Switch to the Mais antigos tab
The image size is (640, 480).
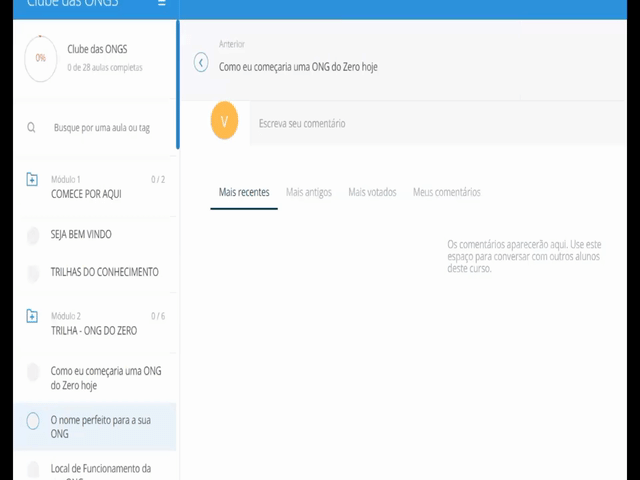coord(308,192)
